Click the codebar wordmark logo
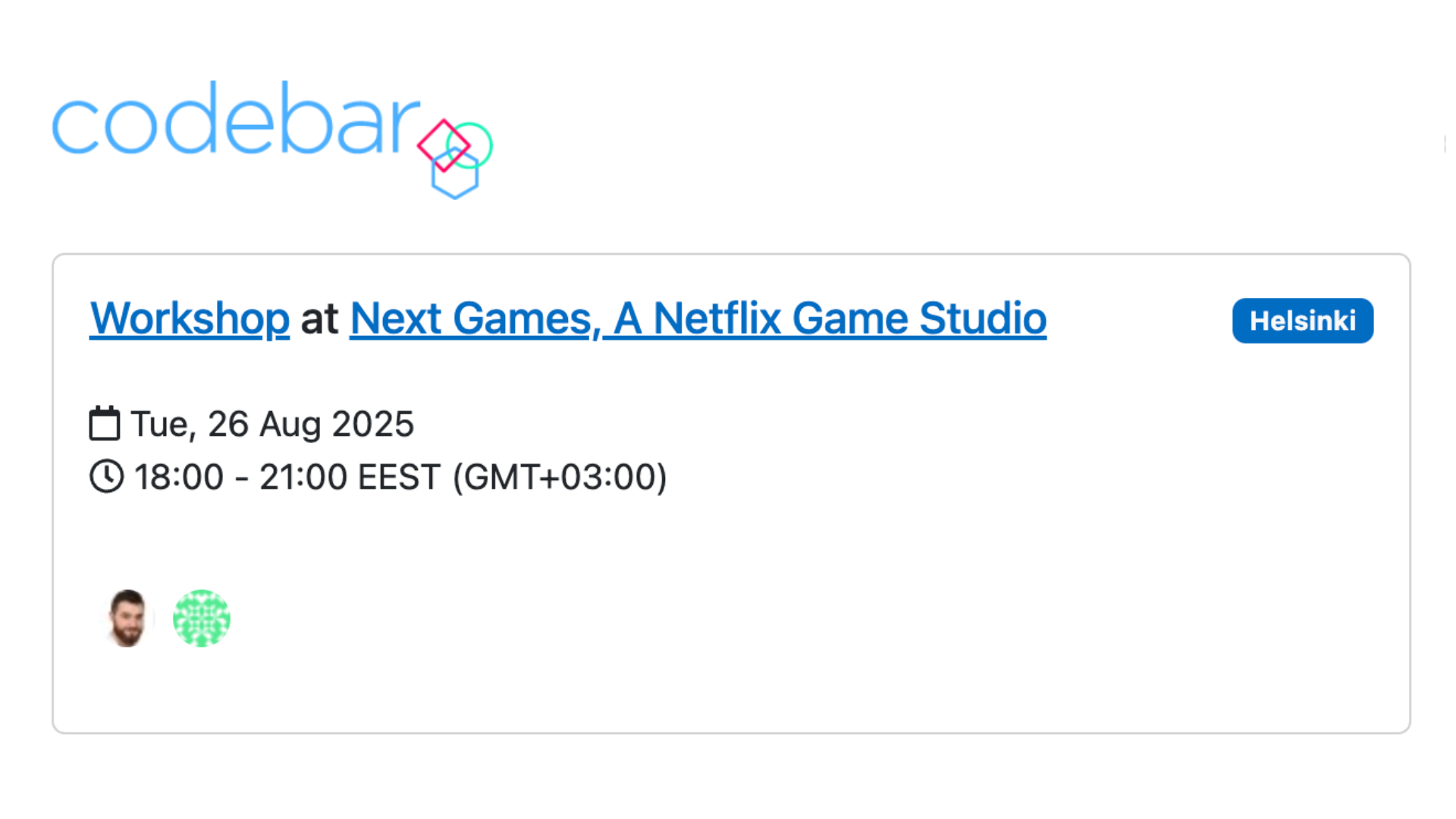Viewport: 1456px width, 819px height. 235,119
